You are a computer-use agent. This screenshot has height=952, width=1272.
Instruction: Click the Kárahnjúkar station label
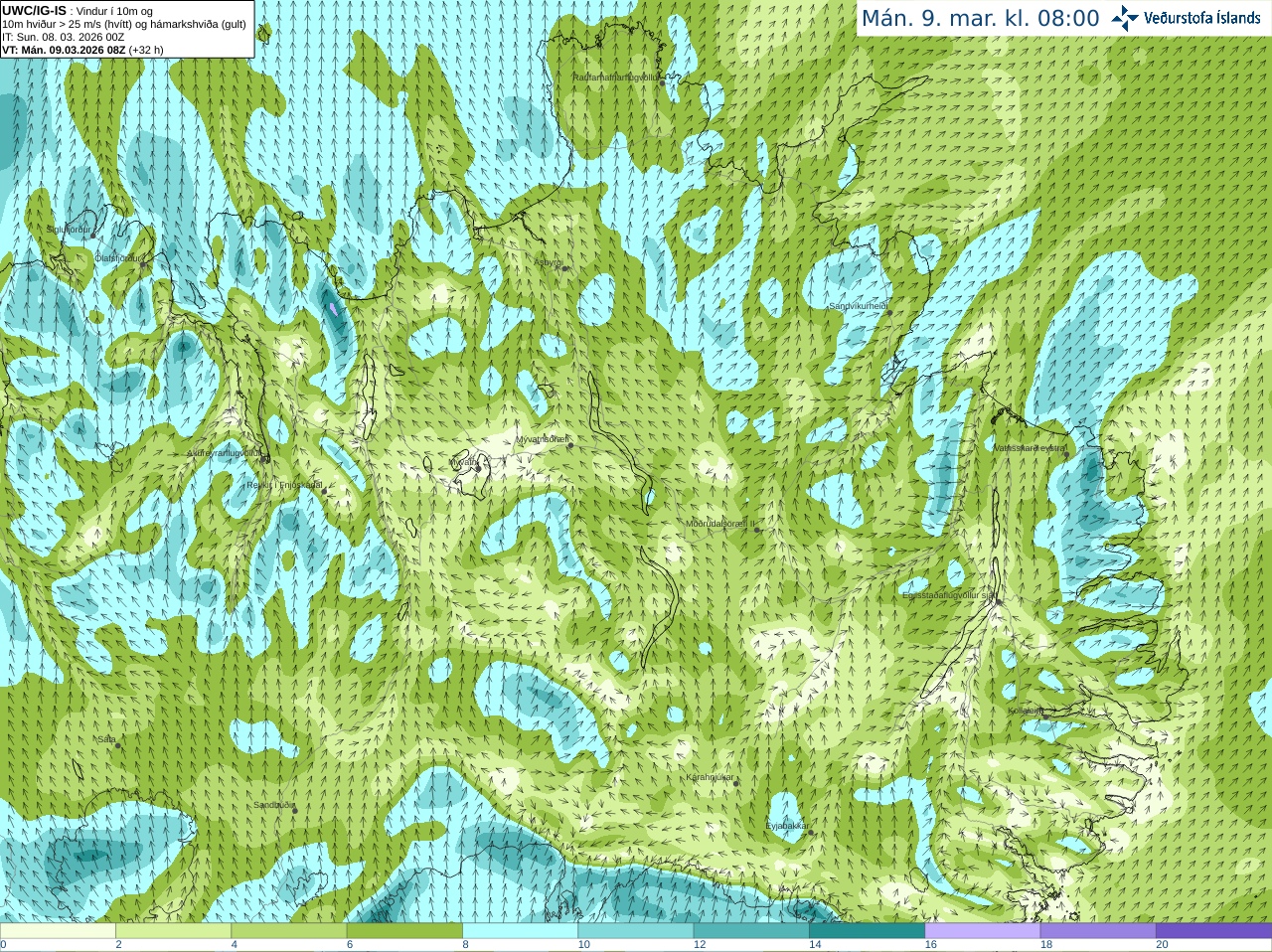tap(710, 777)
